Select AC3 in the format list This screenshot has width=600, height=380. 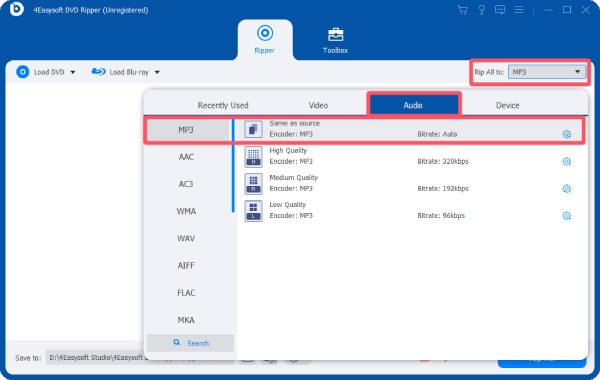coord(186,184)
